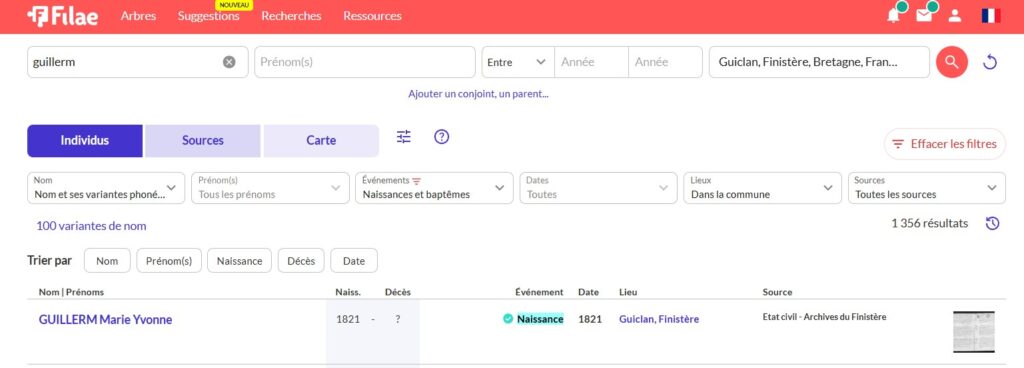
Task: Show search history clock icon
Action: [992, 224]
